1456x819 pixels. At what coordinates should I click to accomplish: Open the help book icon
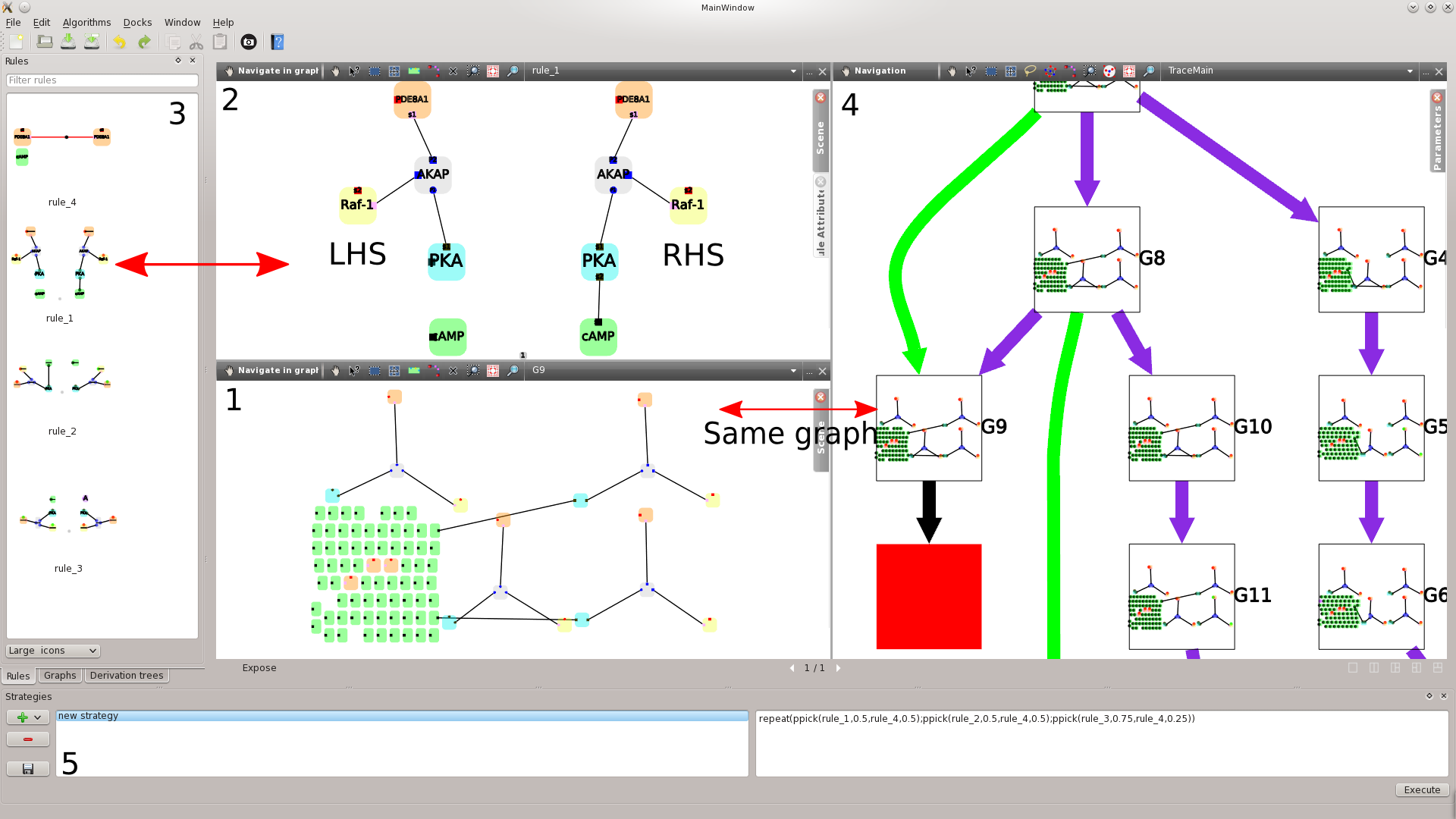pos(277,42)
